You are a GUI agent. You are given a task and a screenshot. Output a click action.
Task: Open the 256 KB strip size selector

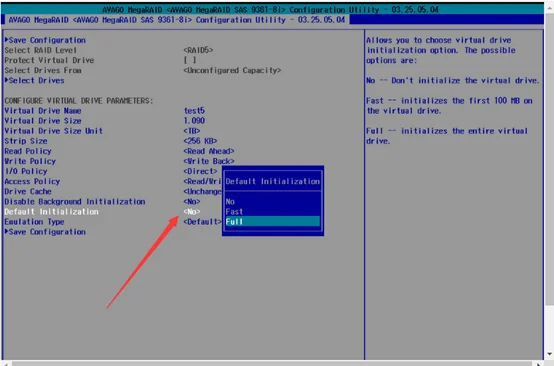pos(200,141)
